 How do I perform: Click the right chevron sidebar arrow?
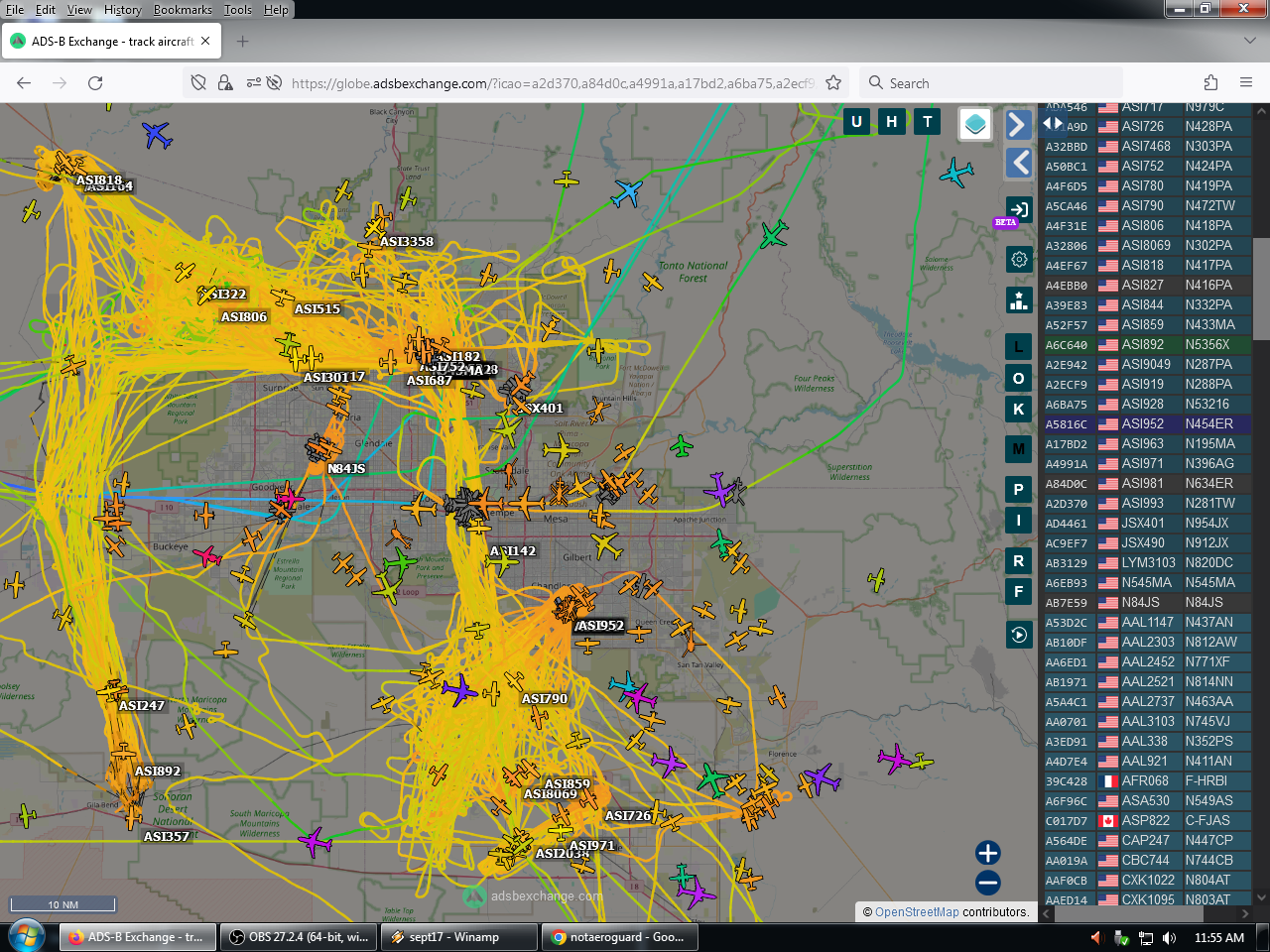tap(1017, 124)
